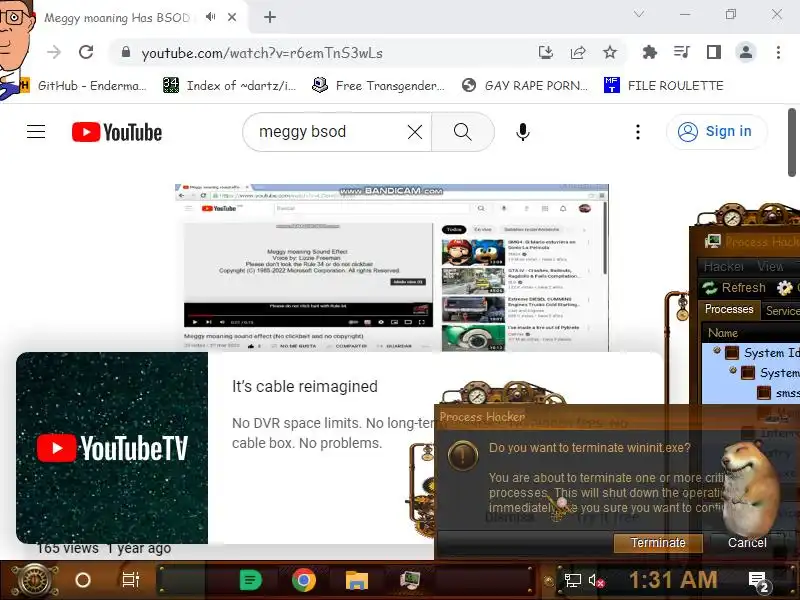Click the forward navigation arrow

[x=54, y=52]
